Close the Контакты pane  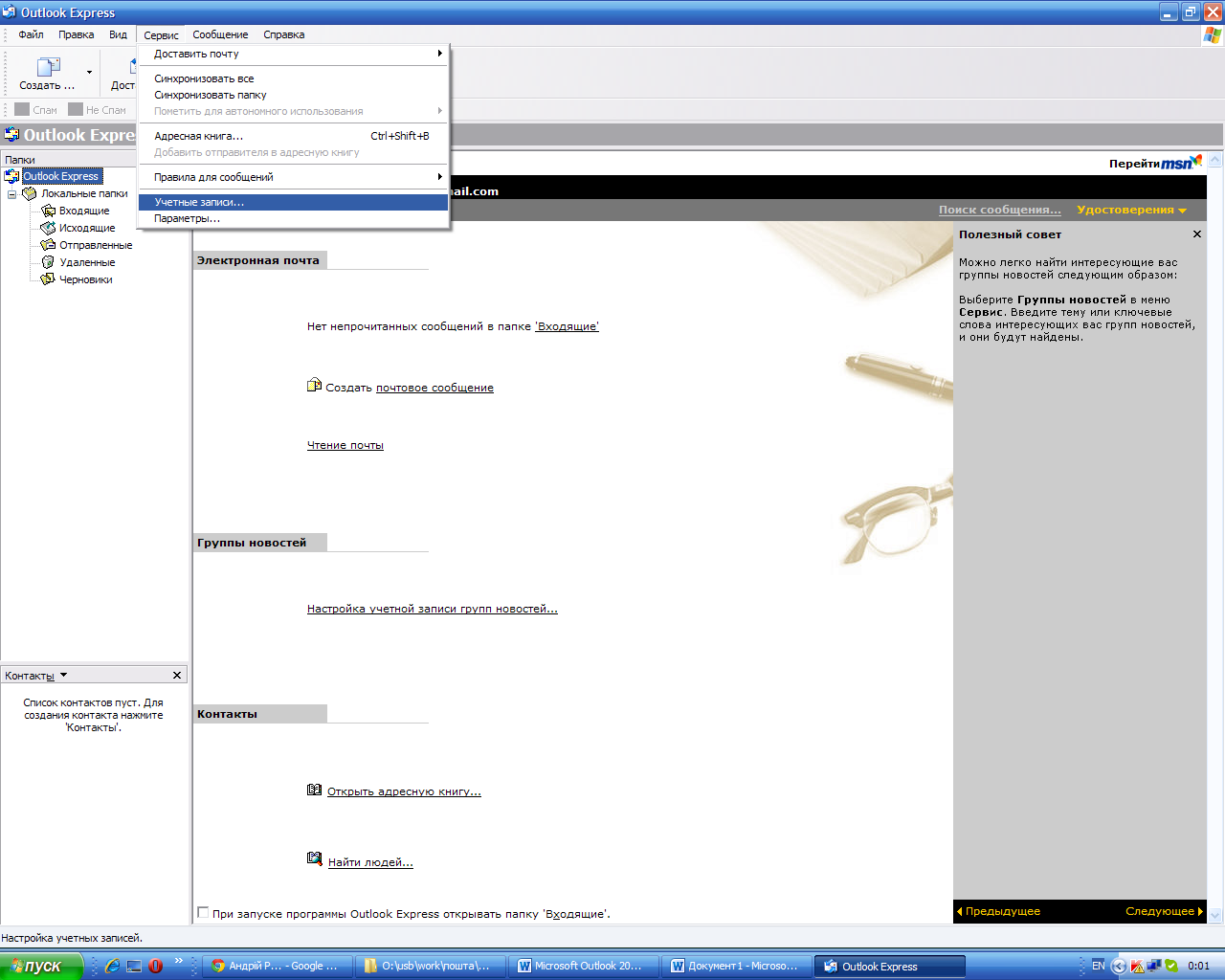point(177,676)
